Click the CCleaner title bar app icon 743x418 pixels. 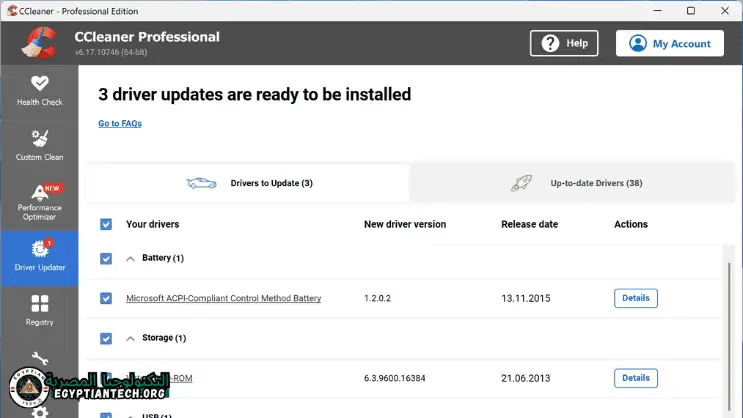click(12, 10)
